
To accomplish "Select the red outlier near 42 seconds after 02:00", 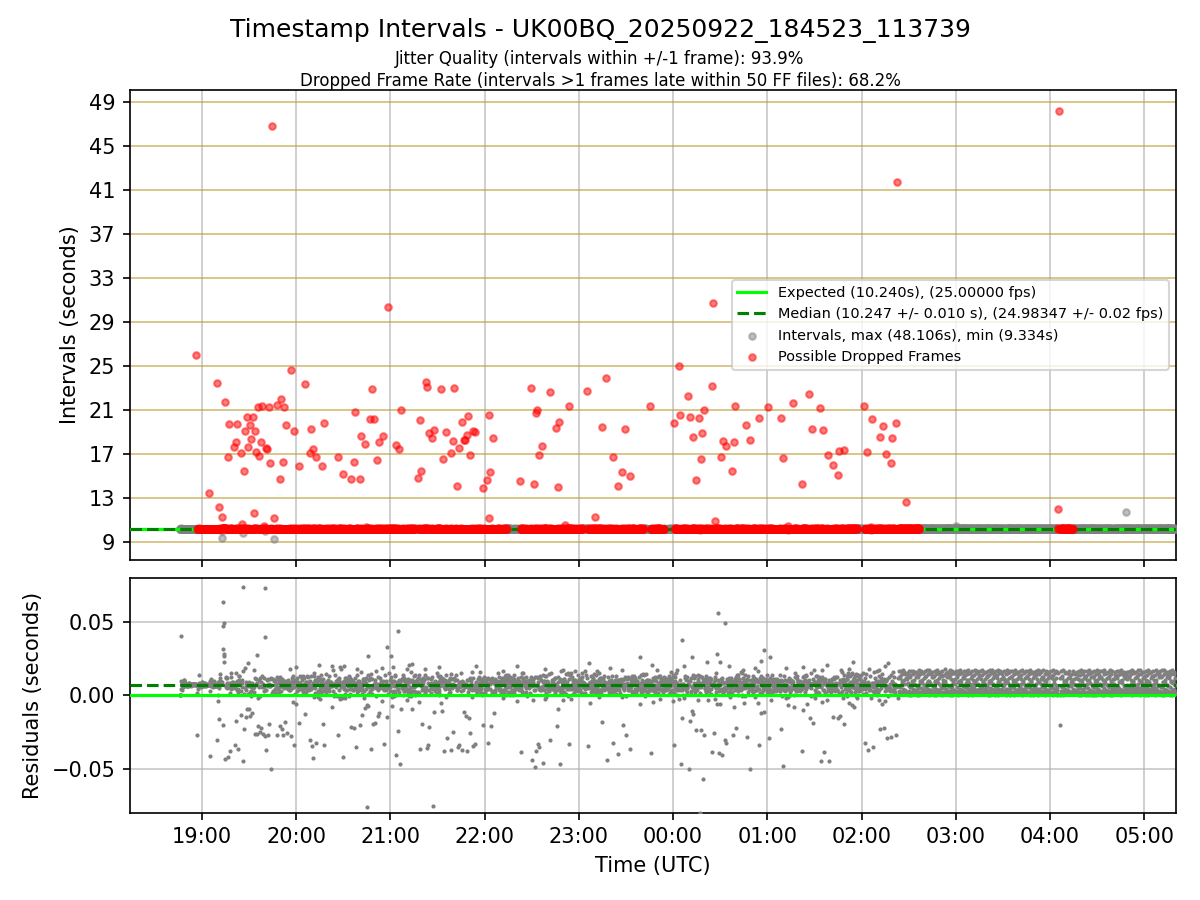I will pos(897,182).
